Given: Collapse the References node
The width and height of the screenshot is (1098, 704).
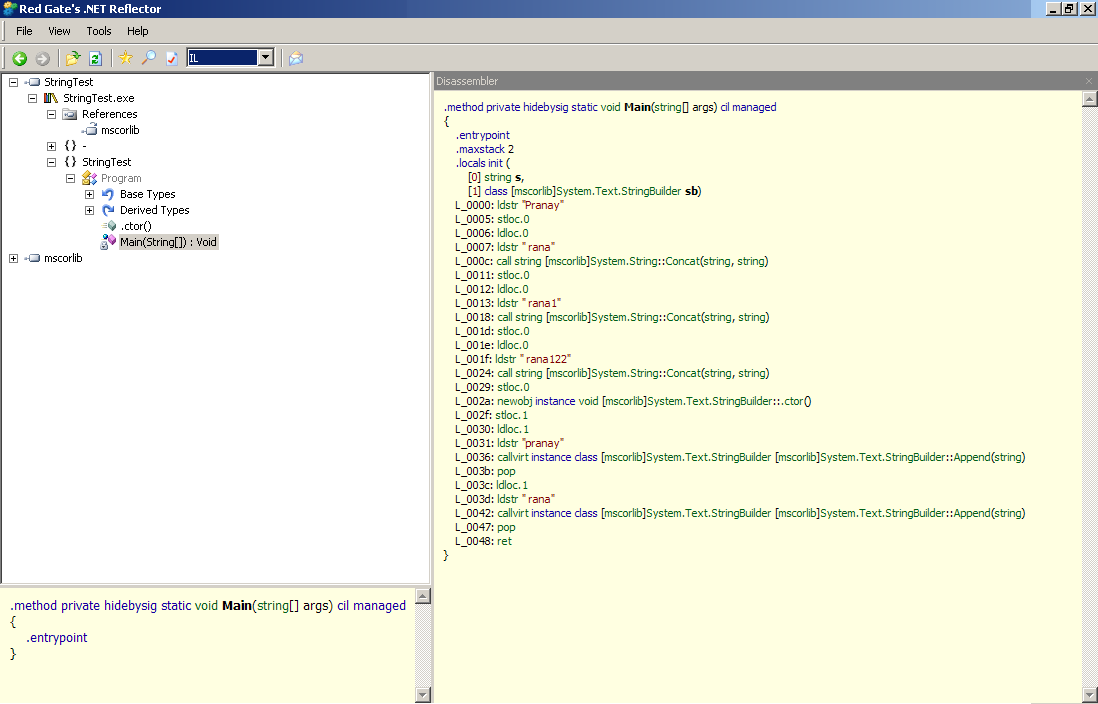Looking at the screenshot, I should [51, 115].
